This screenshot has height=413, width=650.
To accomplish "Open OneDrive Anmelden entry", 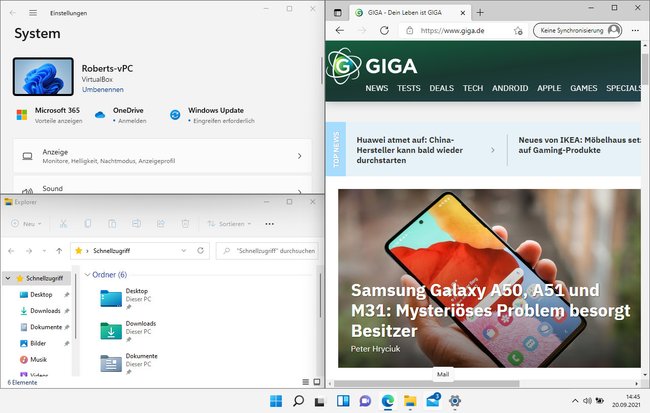I will [x=121, y=115].
